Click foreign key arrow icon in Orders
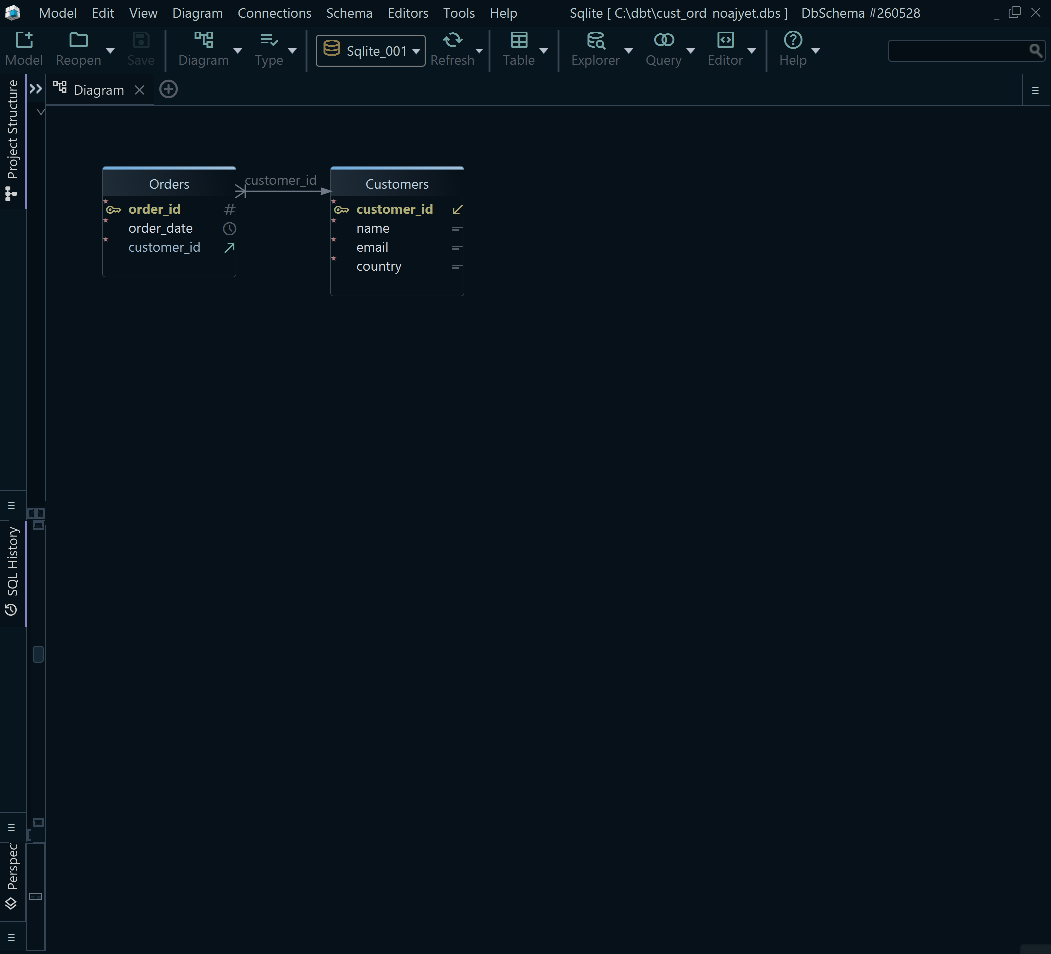Viewport: 1051px width, 954px height. 229,247
